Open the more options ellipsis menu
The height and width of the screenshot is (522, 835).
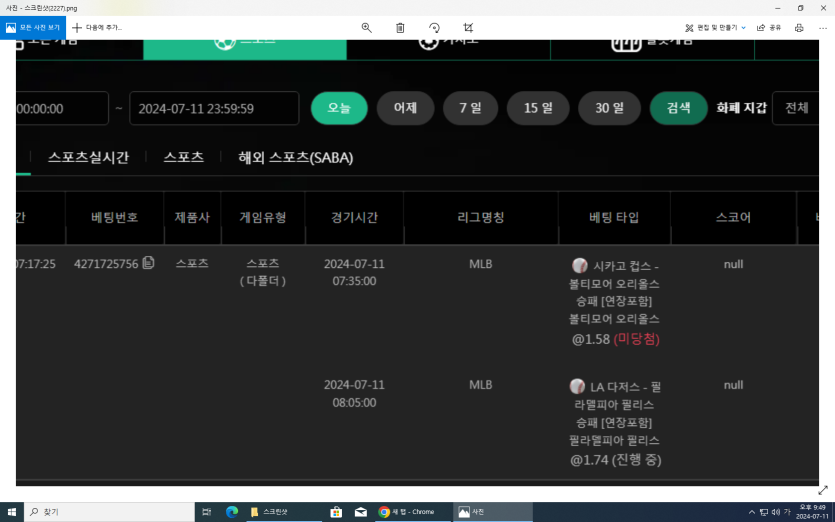point(823,28)
